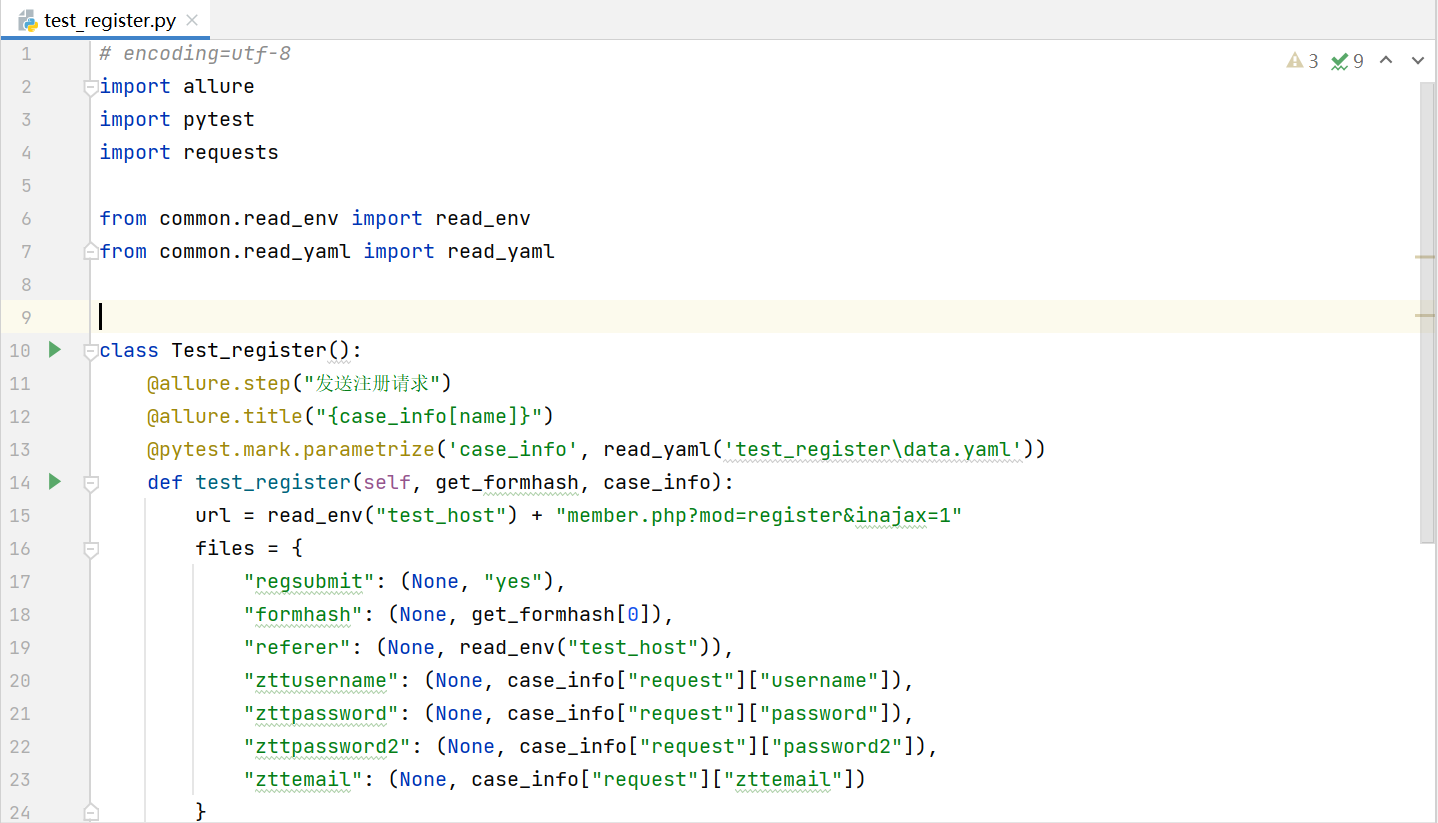Toggle a breakpoint on line 15 gutter
Viewport: 1438px width, 823px height.
point(60,515)
